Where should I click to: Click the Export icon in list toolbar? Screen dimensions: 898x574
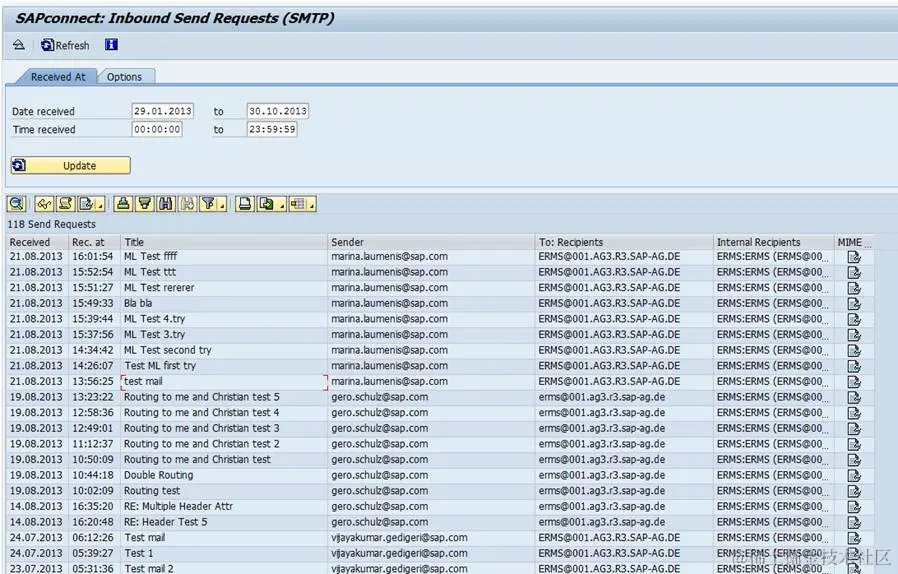[266, 204]
